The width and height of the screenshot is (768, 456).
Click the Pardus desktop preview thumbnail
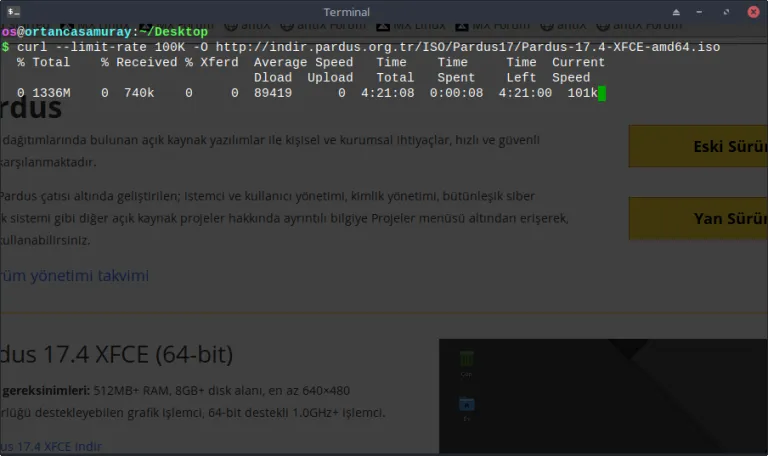(x=603, y=396)
